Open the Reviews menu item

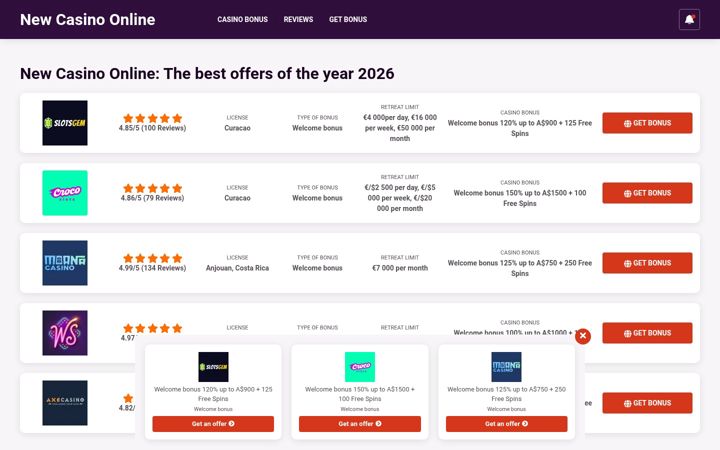click(298, 19)
